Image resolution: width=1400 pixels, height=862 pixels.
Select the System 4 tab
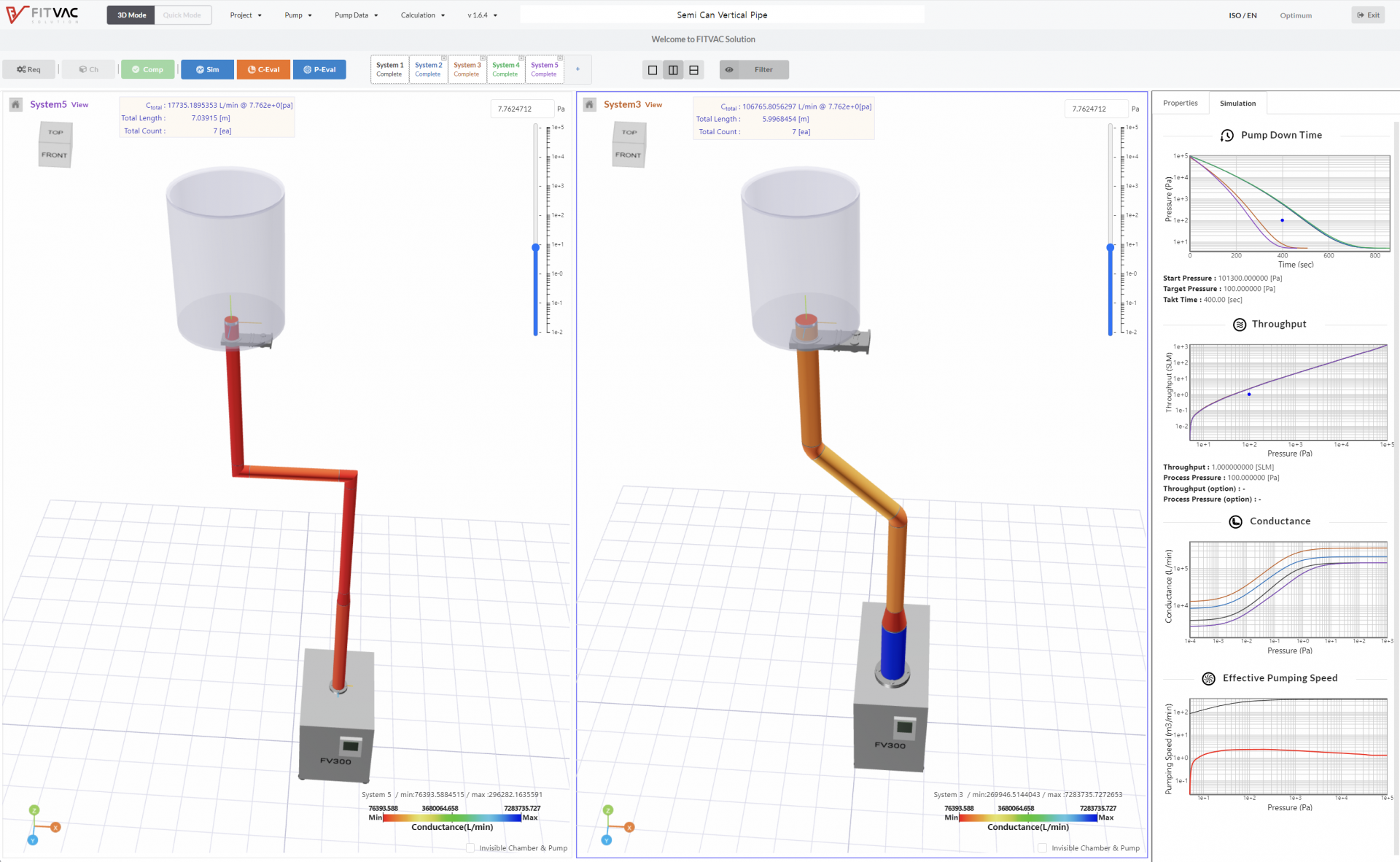click(x=505, y=69)
